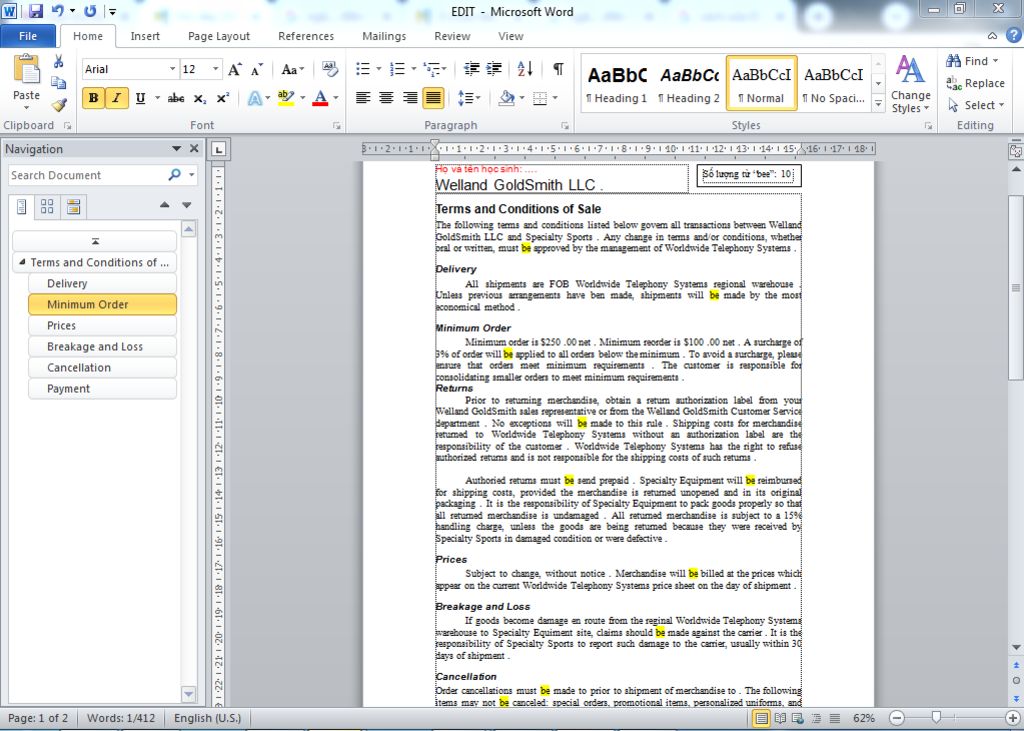The image size is (1024, 731).
Task: Switch to Web Layout view
Action: (798, 719)
